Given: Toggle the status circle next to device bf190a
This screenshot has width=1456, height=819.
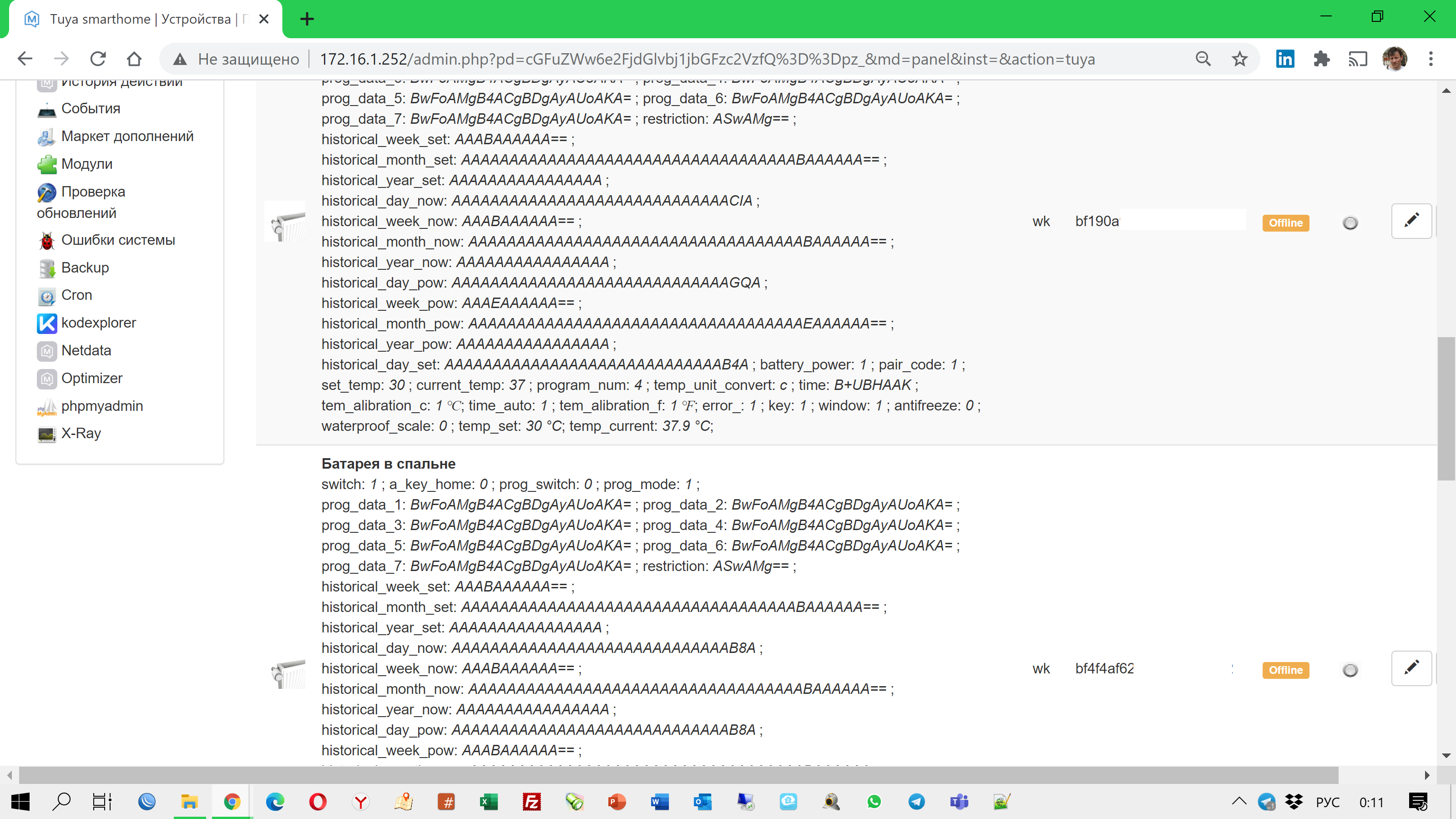Looking at the screenshot, I should point(1350,223).
